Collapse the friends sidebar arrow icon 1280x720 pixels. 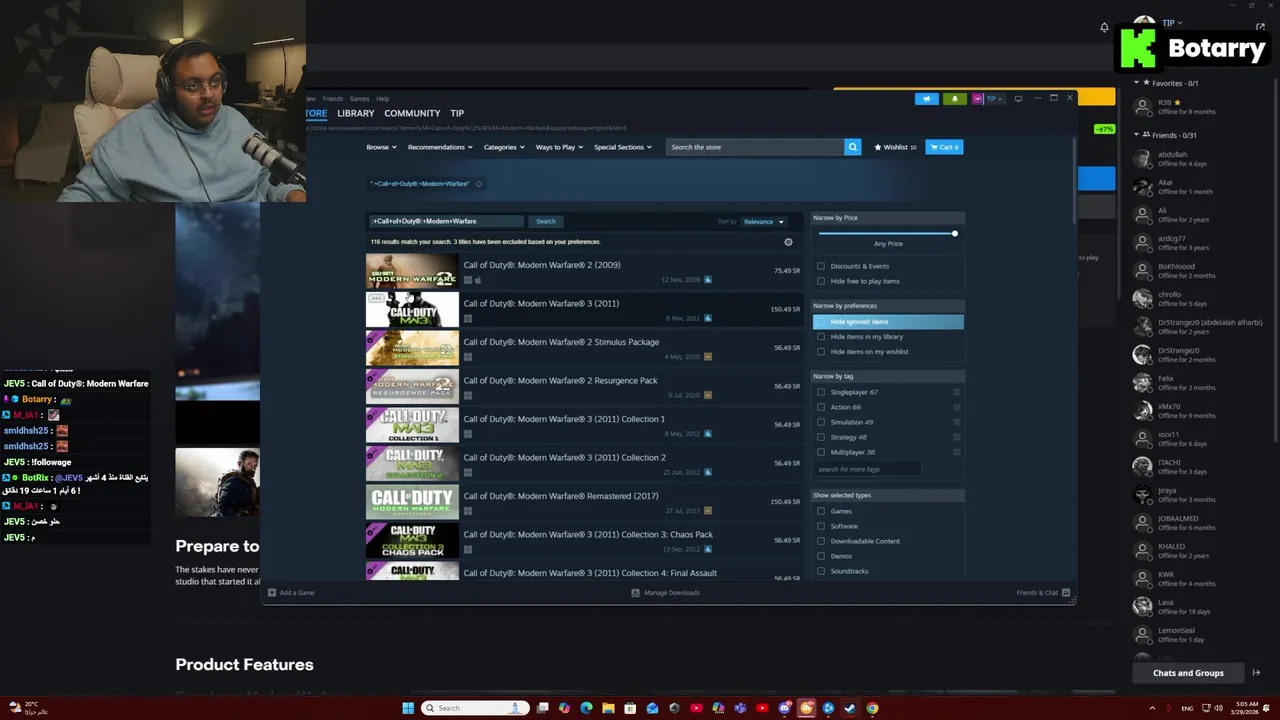pyautogui.click(x=1256, y=673)
